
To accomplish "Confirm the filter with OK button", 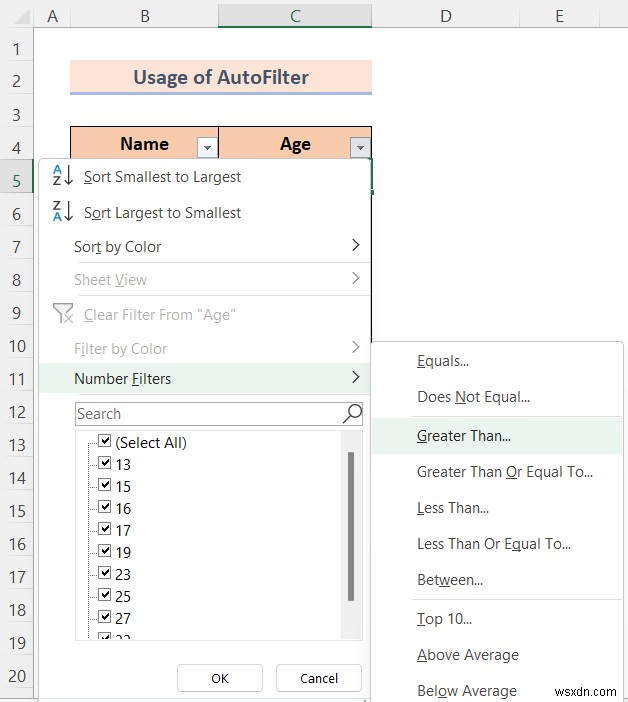I will 220,678.
